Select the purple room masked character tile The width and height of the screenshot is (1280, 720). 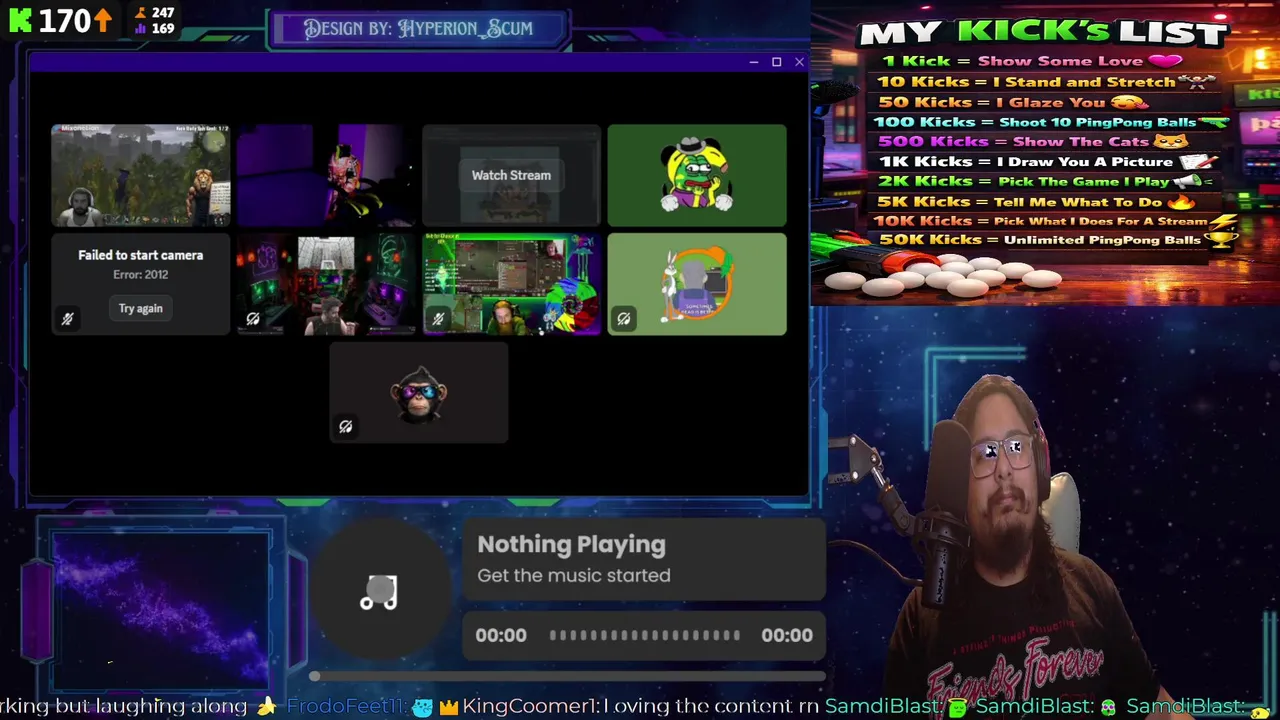(326, 176)
